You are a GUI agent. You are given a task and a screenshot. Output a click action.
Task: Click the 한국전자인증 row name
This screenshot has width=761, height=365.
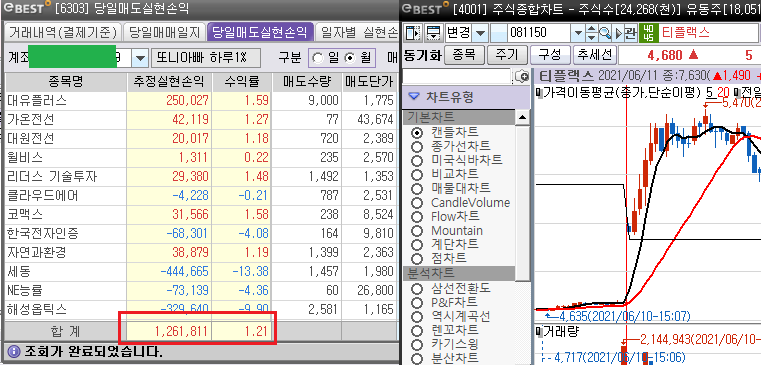click(x=43, y=234)
